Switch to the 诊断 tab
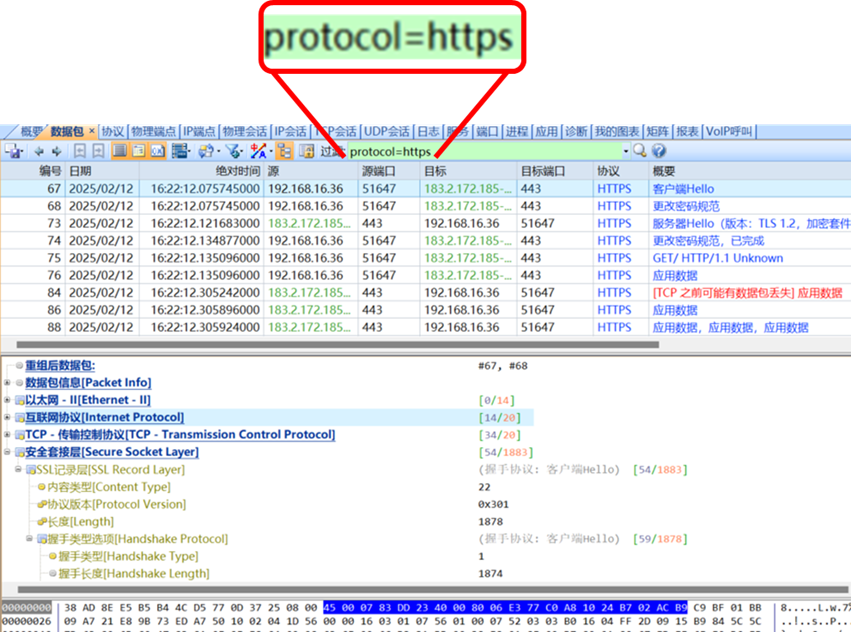Screen dimensions: 851x632 point(576,131)
